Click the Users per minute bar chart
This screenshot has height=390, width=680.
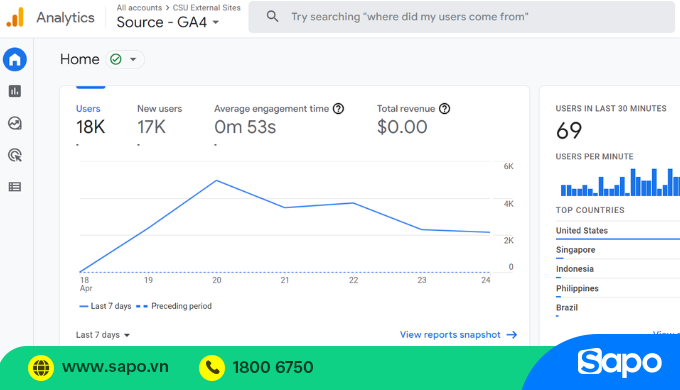pos(620,182)
